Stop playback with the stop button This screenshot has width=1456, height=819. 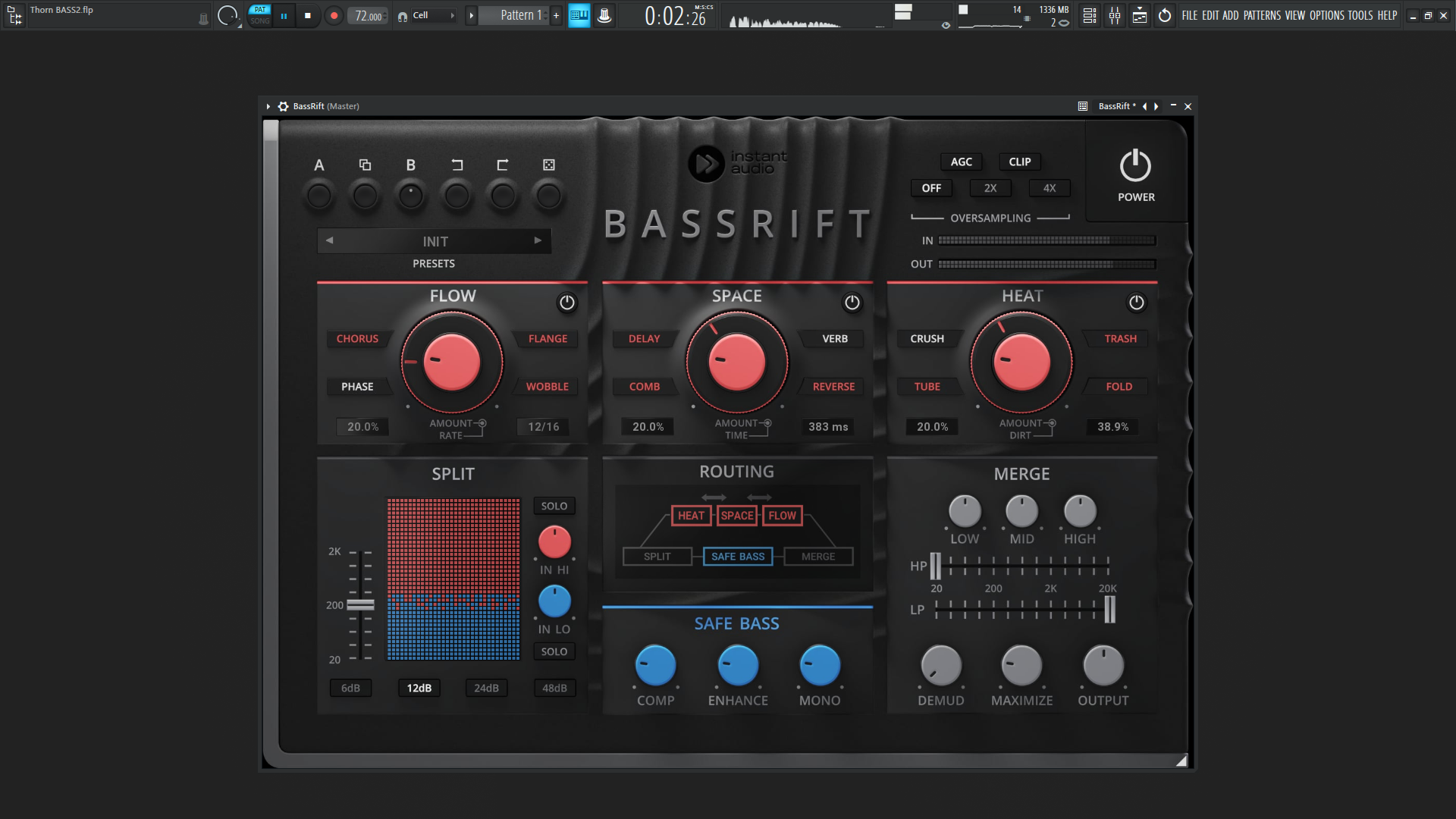pos(307,15)
